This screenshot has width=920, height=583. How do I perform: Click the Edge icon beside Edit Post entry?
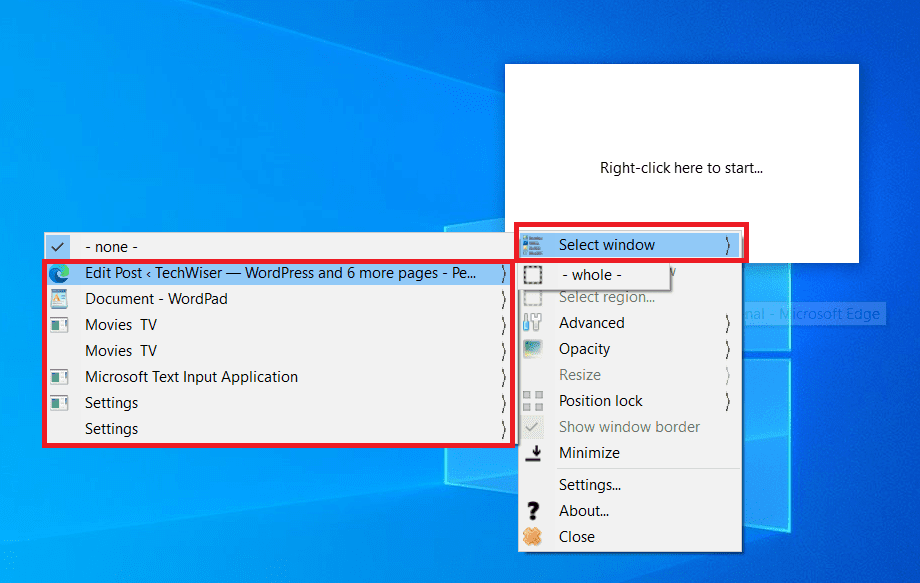pyautogui.click(x=59, y=273)
